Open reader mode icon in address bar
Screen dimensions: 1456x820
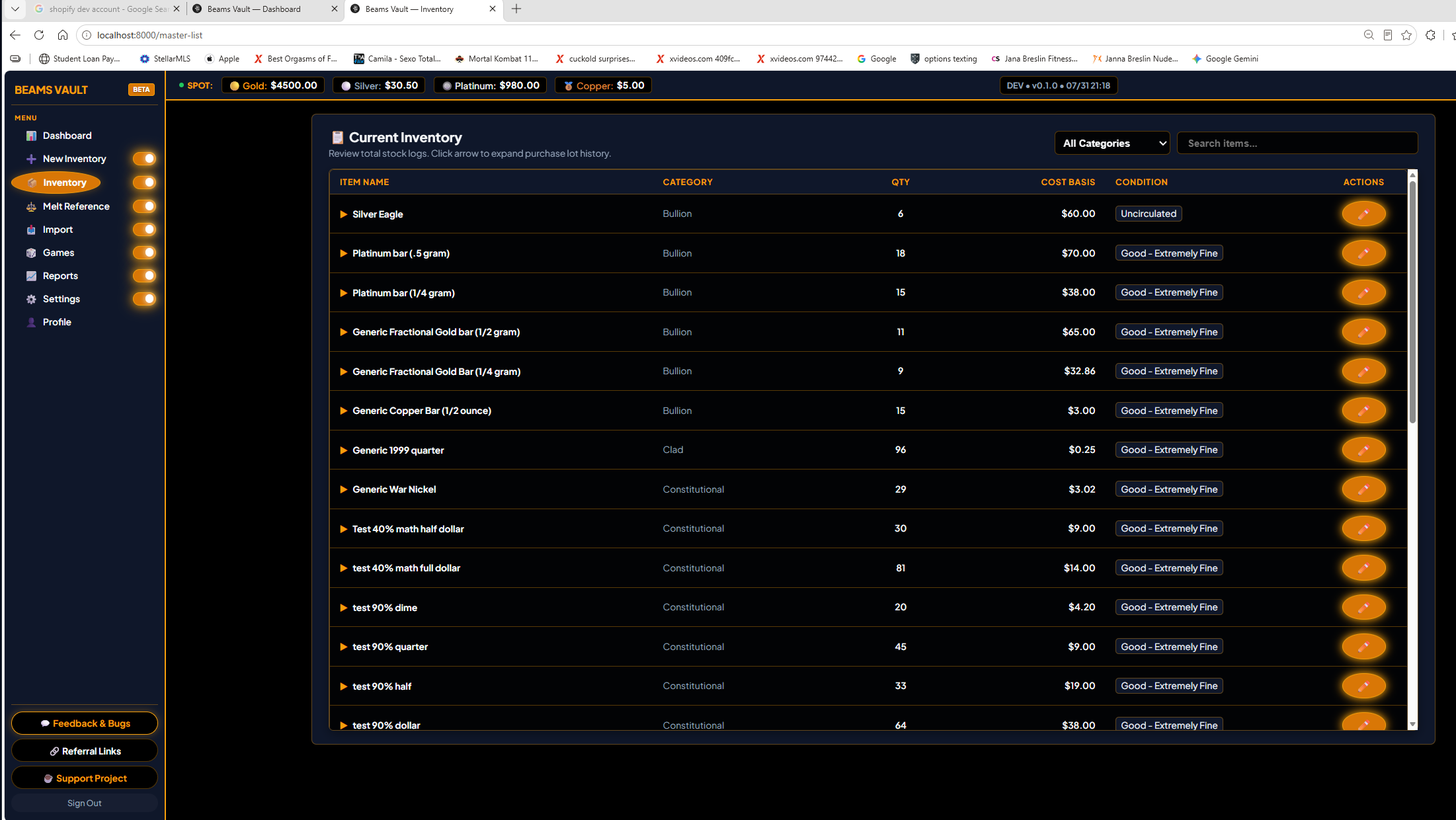pos(1388,35)
